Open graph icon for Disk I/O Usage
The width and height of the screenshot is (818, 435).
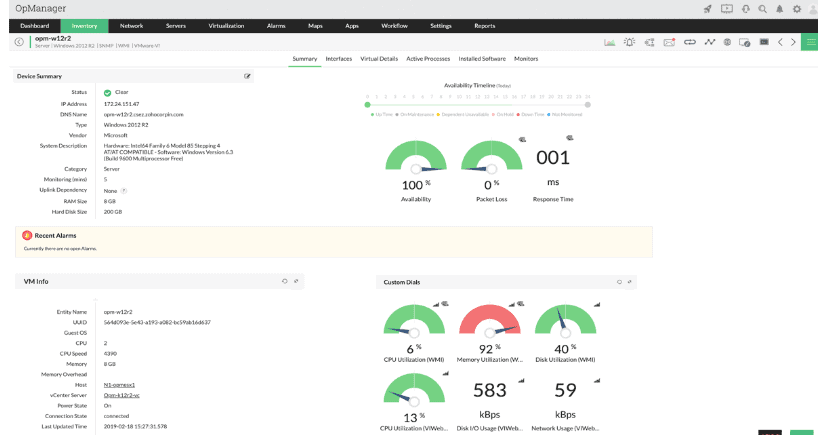coord(521,381)
